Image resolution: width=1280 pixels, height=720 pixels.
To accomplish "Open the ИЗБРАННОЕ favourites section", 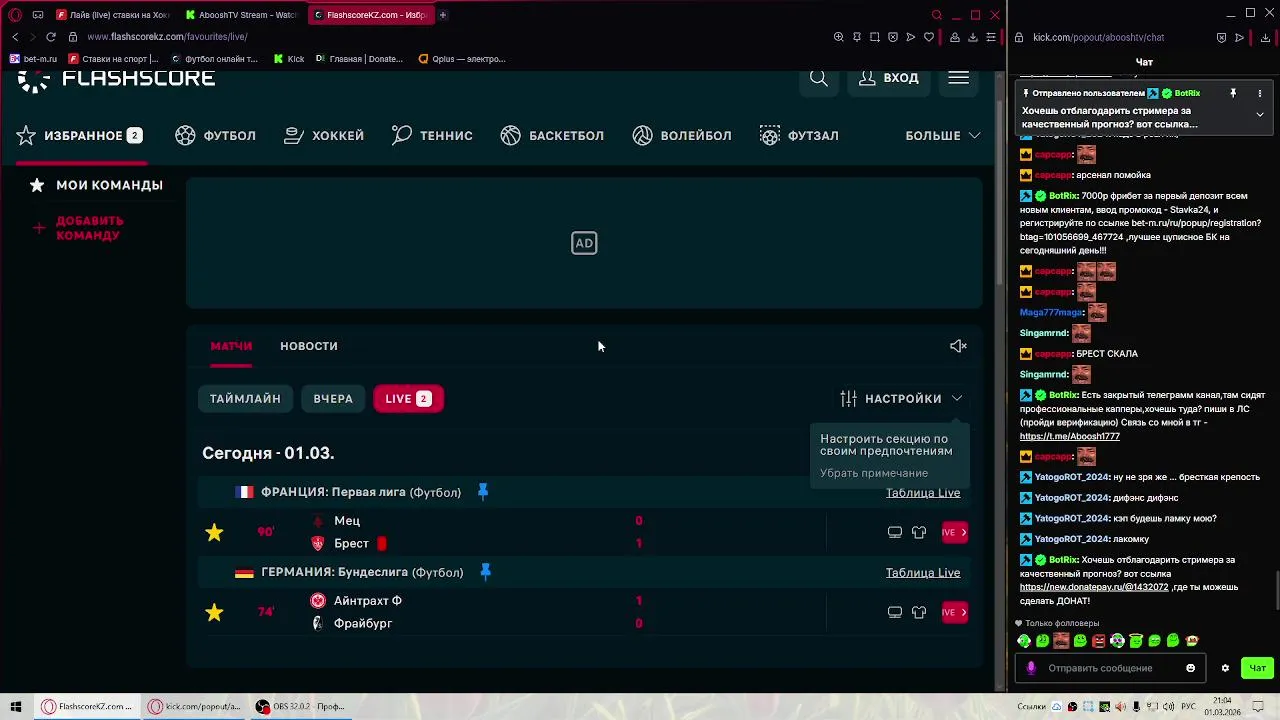I will click(x=80, y=136).
